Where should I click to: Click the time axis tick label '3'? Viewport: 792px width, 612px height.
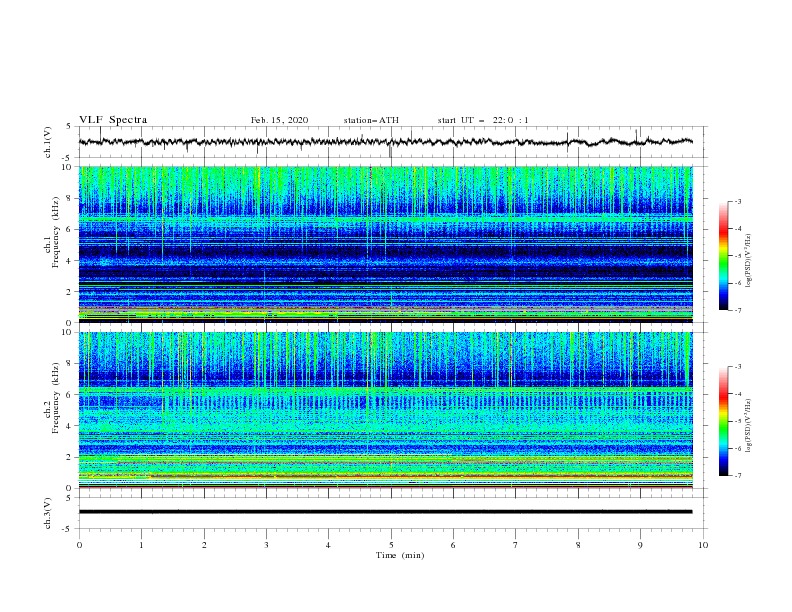tap(266, 545)
